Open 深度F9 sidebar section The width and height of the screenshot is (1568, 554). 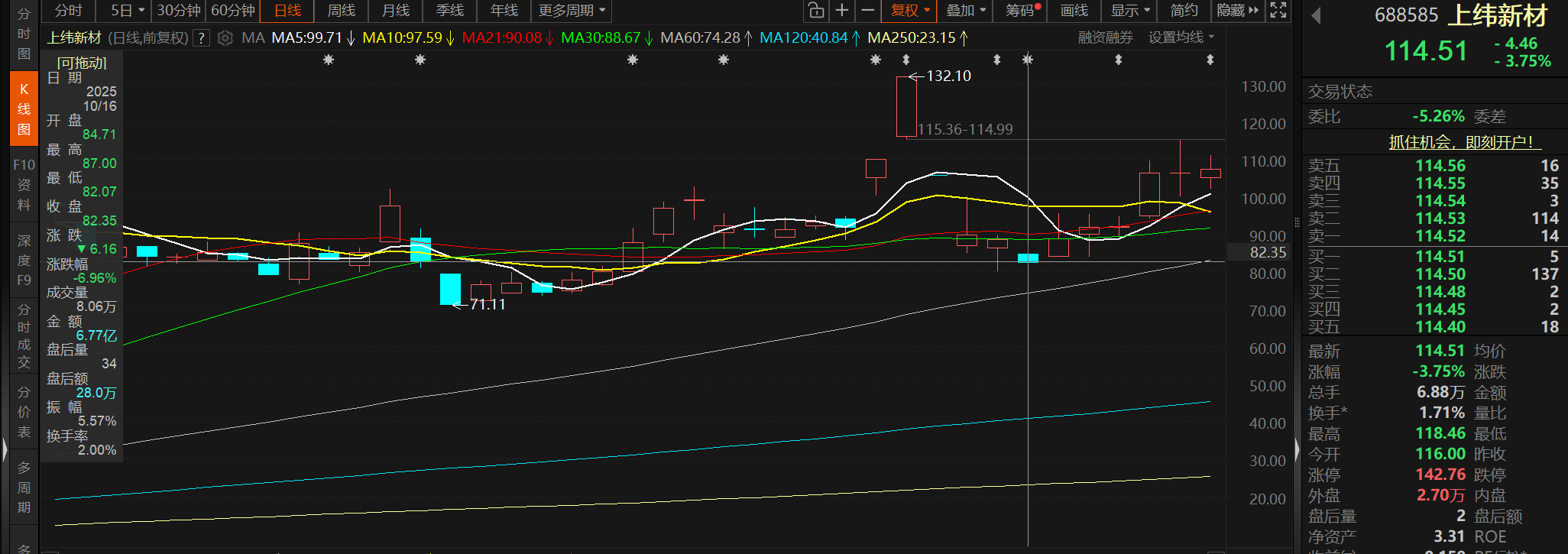[x=24, y=260]
